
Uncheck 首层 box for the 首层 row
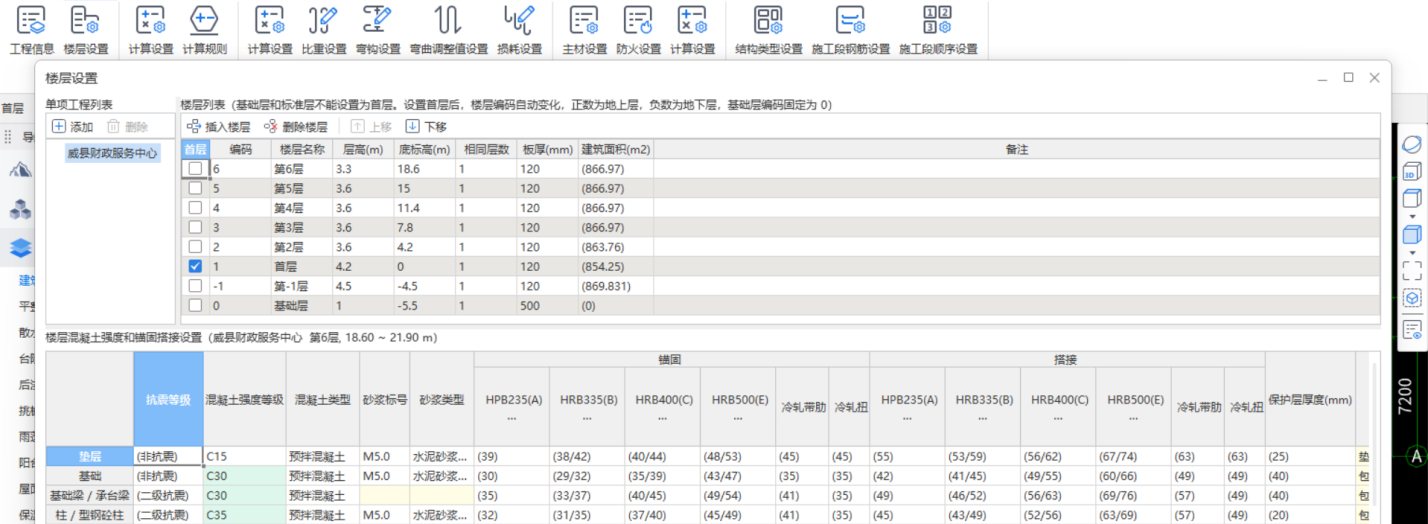point(195,266)
